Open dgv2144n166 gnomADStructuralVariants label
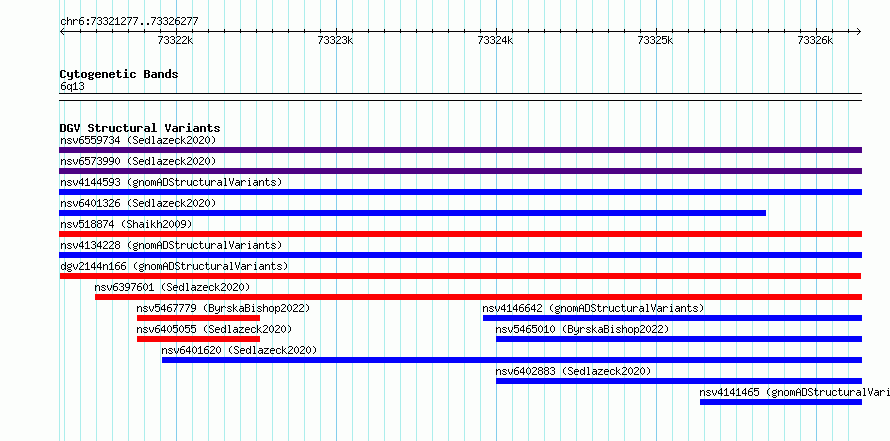 coord(174,266)
